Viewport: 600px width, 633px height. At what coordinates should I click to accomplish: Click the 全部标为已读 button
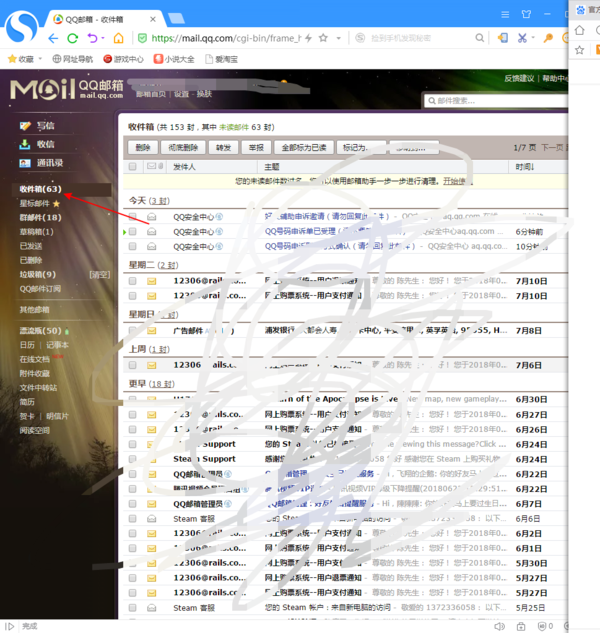(x=304, y=147)
